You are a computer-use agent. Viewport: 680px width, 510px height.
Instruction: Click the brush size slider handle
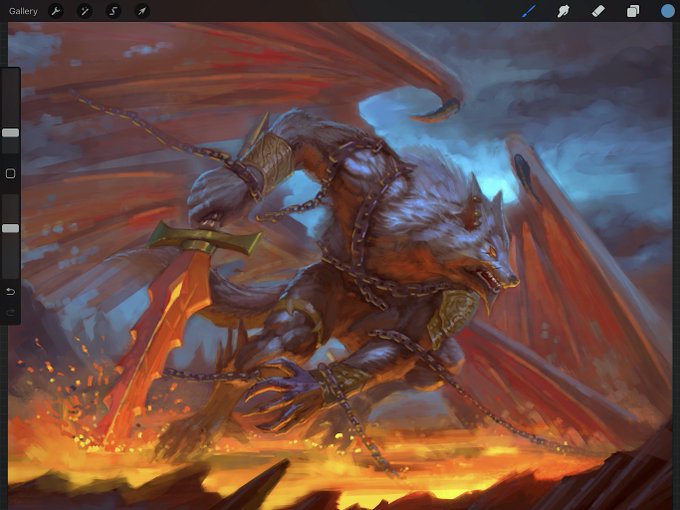(x=10, y=133)
